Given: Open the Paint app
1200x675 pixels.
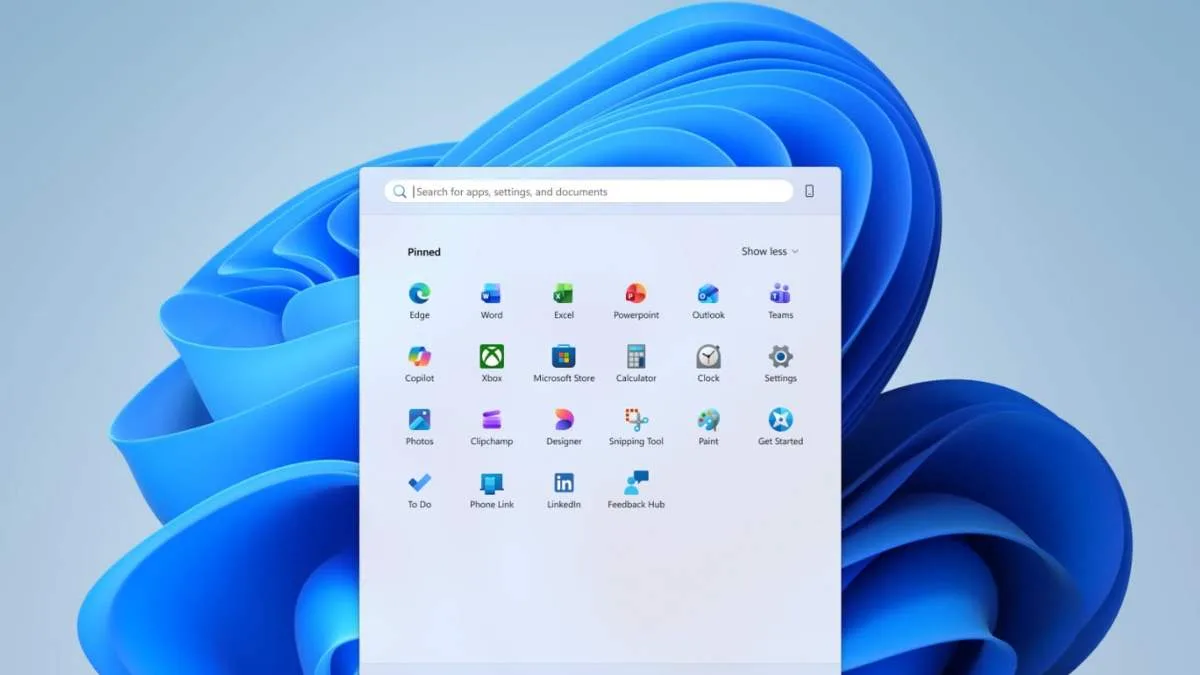Looking at the screenshot, I should (708, 427).
